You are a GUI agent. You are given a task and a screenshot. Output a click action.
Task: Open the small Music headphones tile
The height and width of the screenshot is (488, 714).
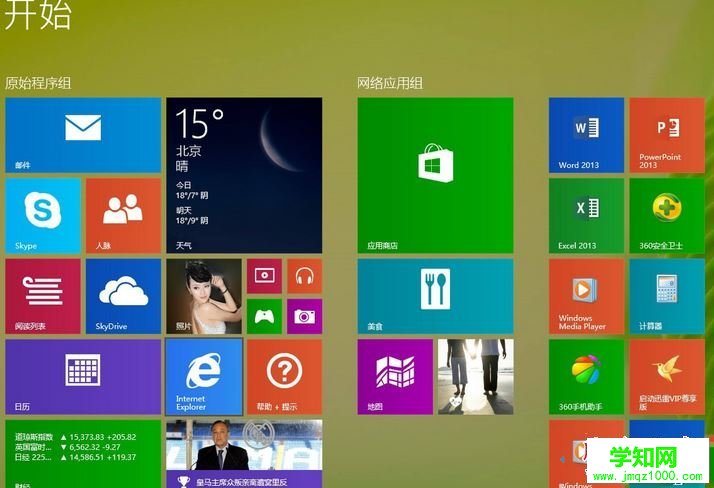pyautogui.click(x=305, y=276)
